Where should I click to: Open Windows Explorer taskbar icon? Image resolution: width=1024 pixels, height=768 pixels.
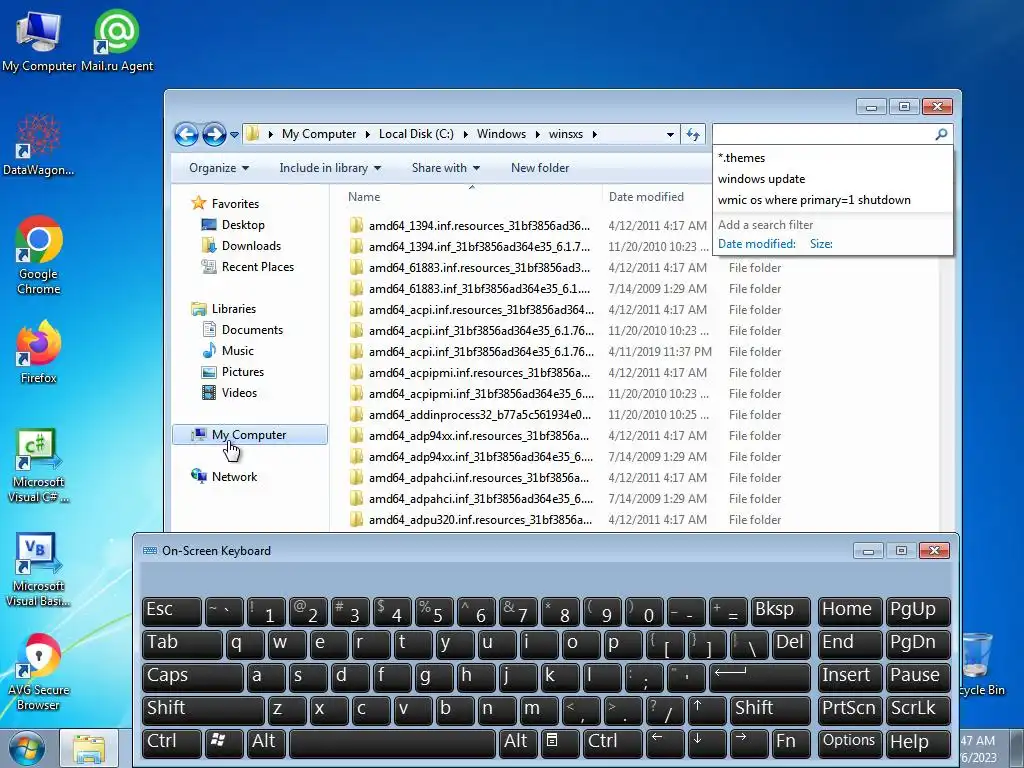[89, 748]
